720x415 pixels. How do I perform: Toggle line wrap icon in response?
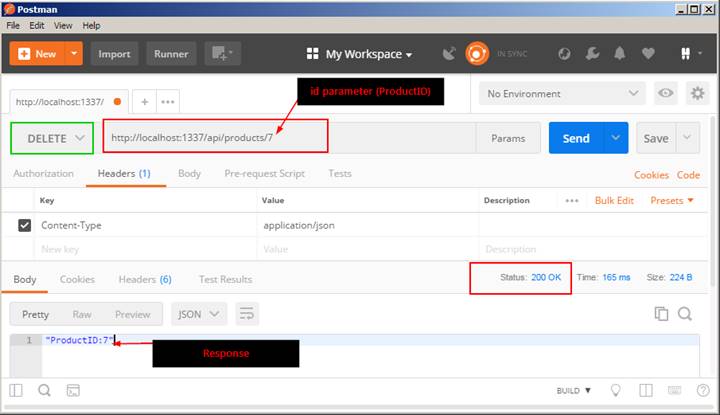coord(247,314)
